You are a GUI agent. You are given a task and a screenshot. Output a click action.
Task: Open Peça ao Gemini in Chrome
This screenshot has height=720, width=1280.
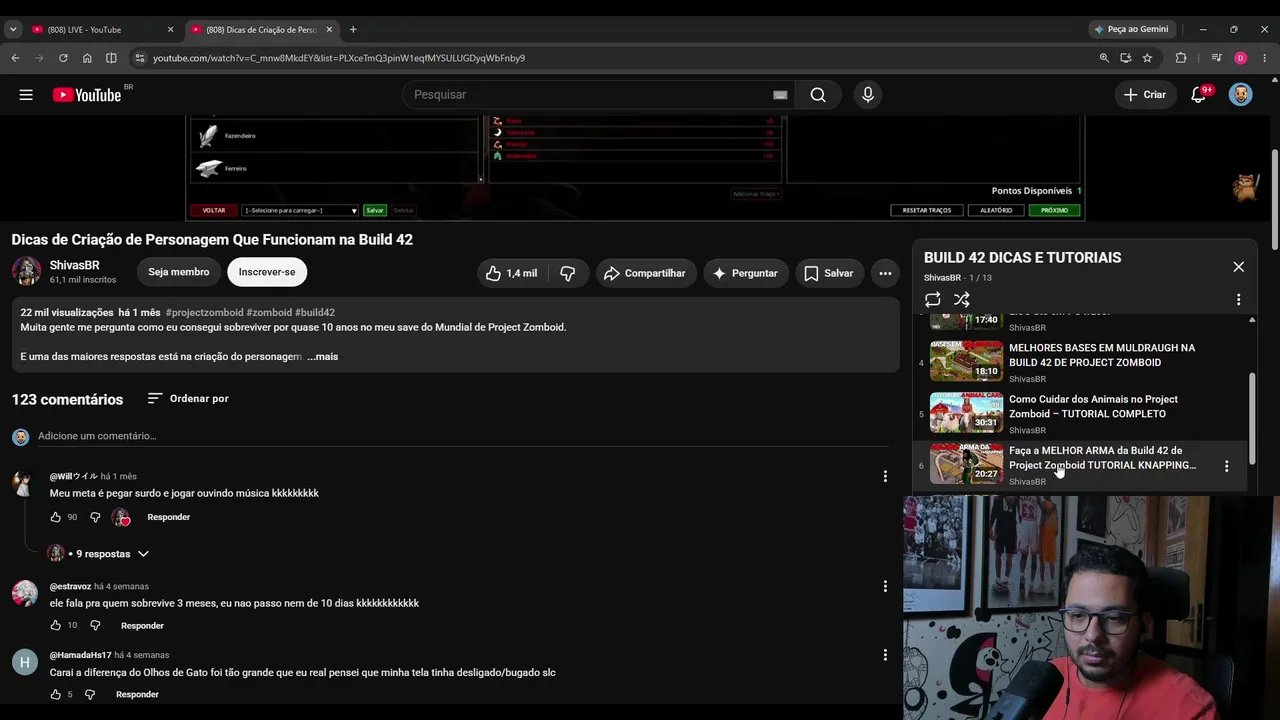click(1132, 30)
